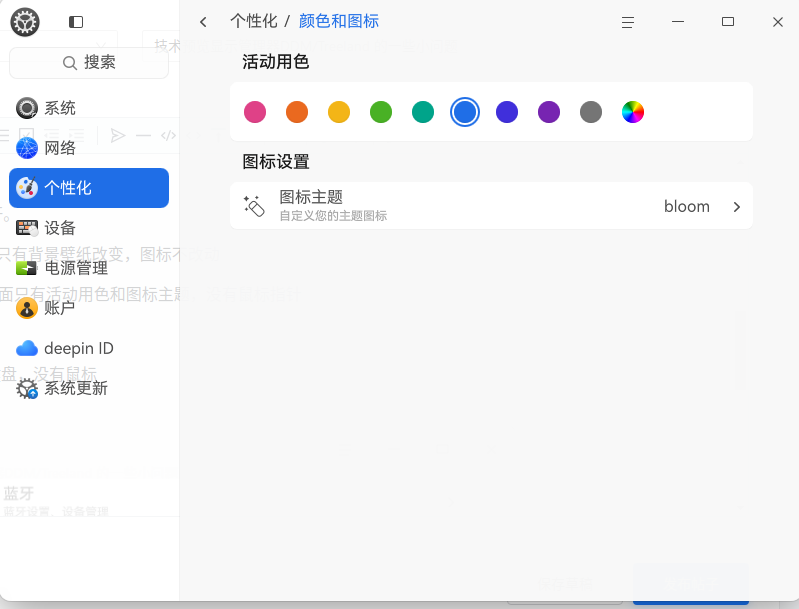
Task: Open the 图标主题 row
Action: point(491,206)
